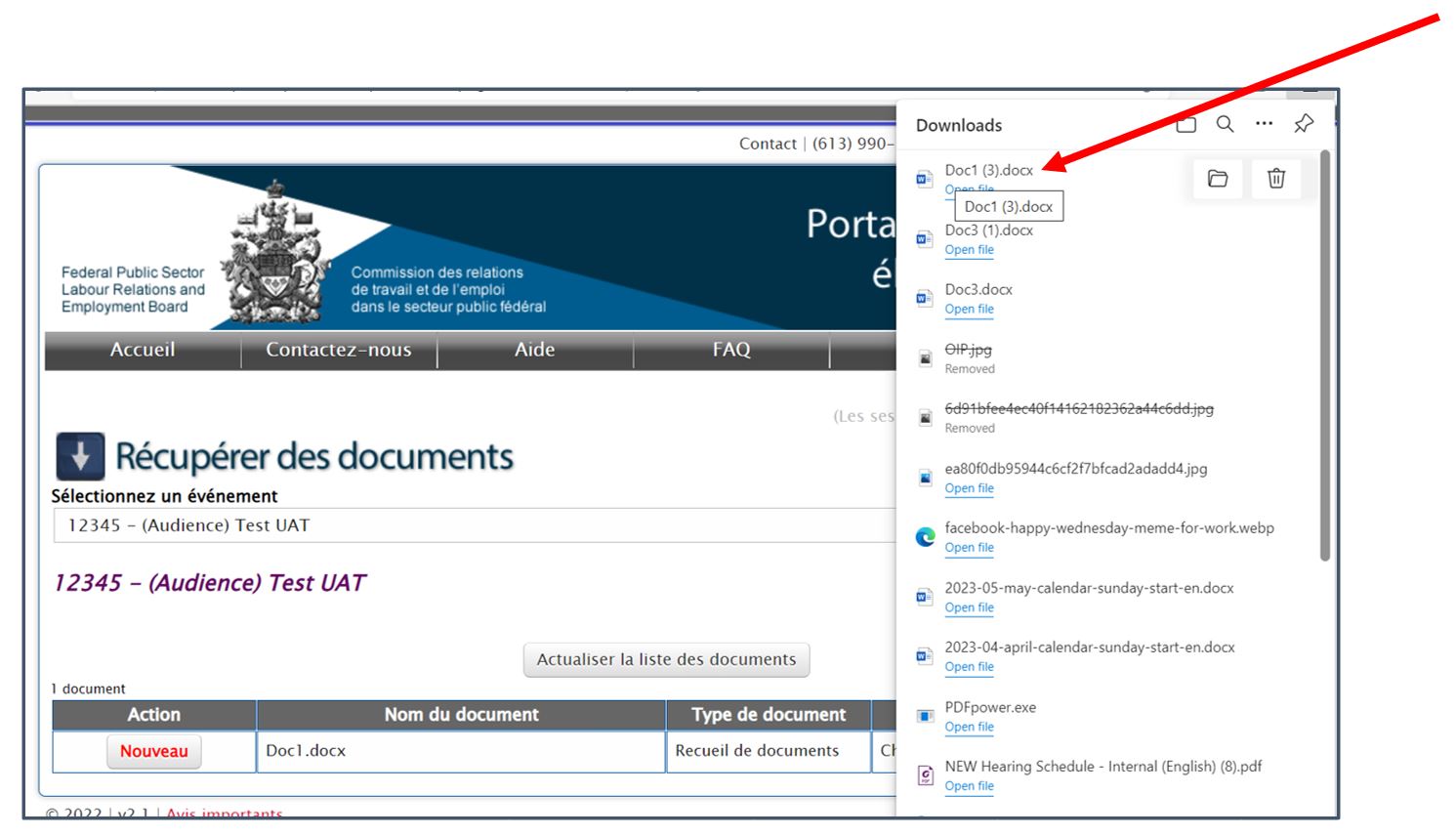Open the FAQ menu item
Screen dimensions: 1456x836
[x=731, y=350]
